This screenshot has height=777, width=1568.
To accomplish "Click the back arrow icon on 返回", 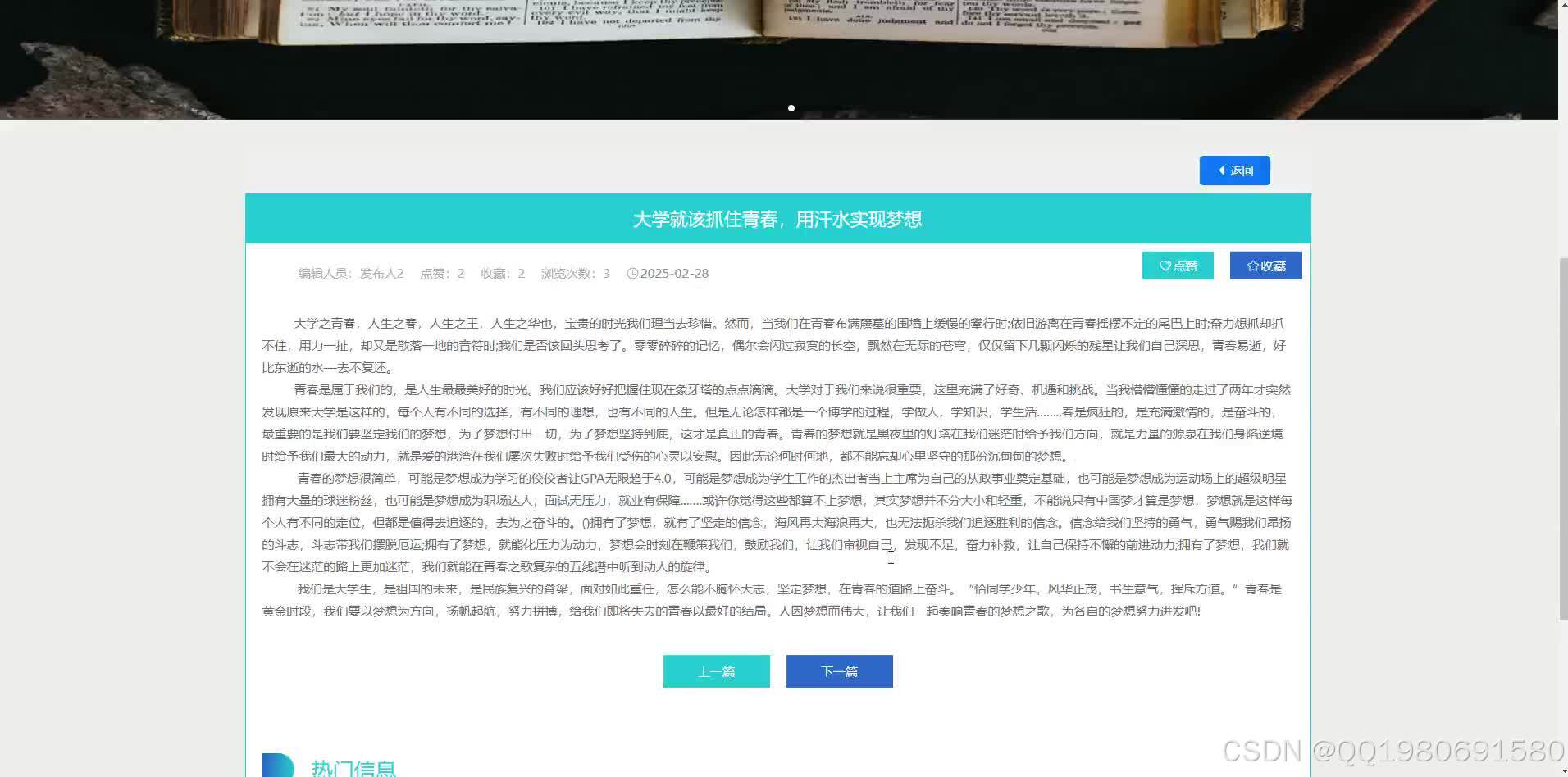I will (x=1223, y=170).
